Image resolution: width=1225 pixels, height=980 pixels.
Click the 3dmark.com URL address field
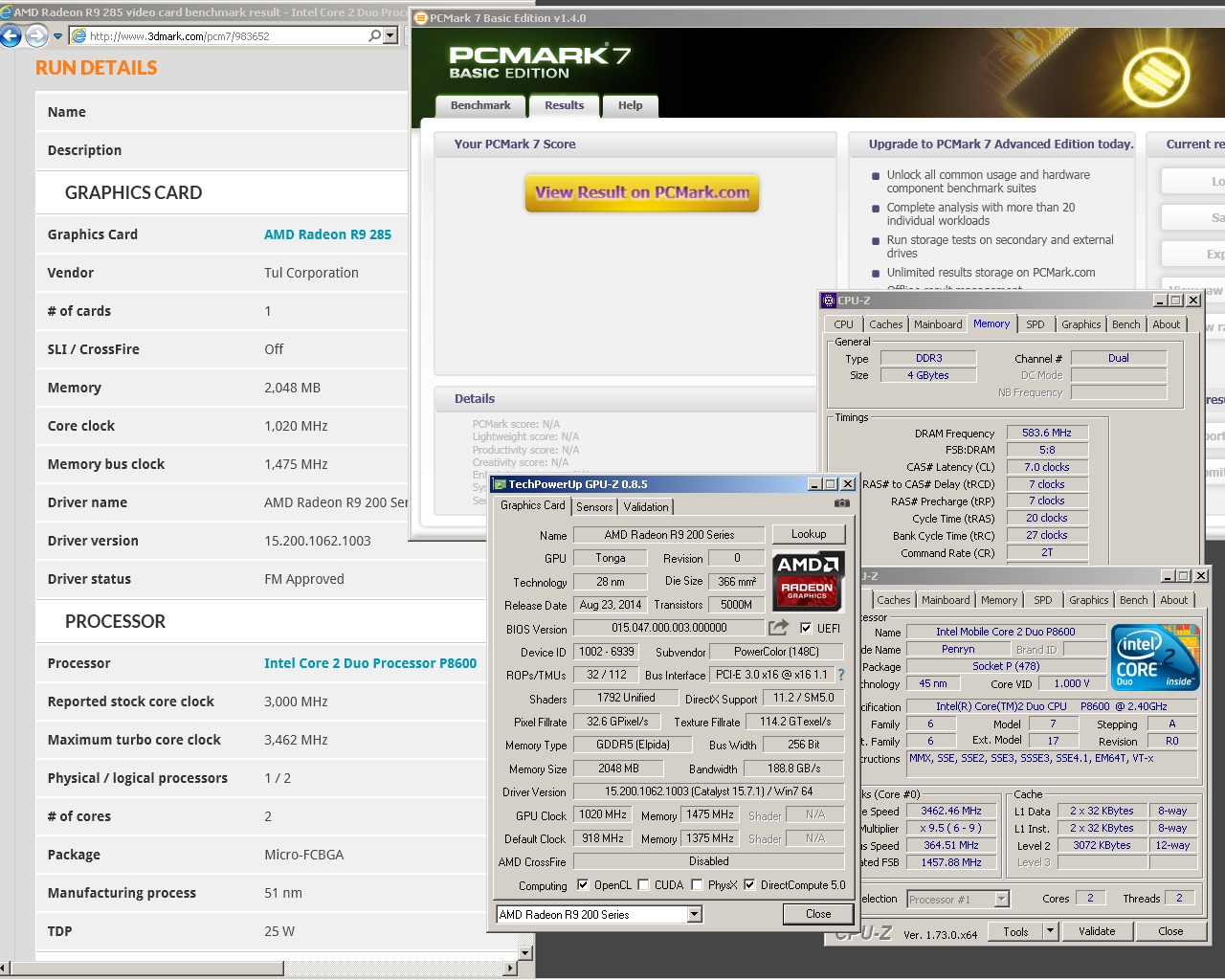180,36
